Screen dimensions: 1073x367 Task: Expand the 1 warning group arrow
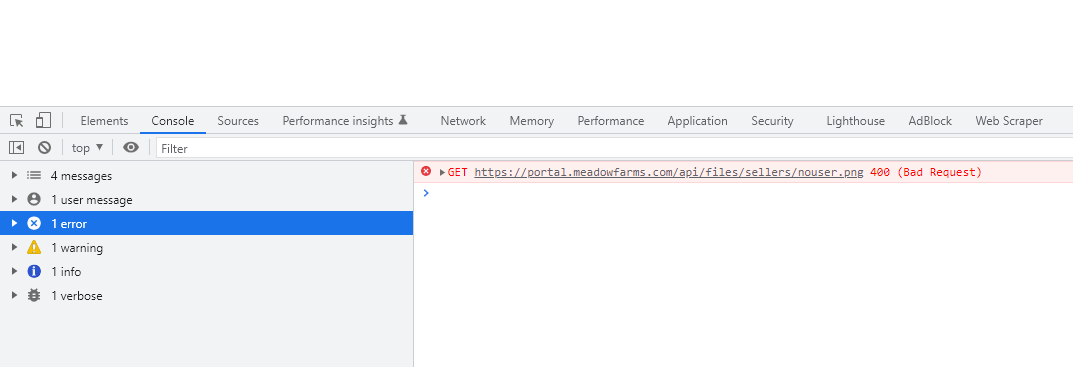click(x=14, y=247)
